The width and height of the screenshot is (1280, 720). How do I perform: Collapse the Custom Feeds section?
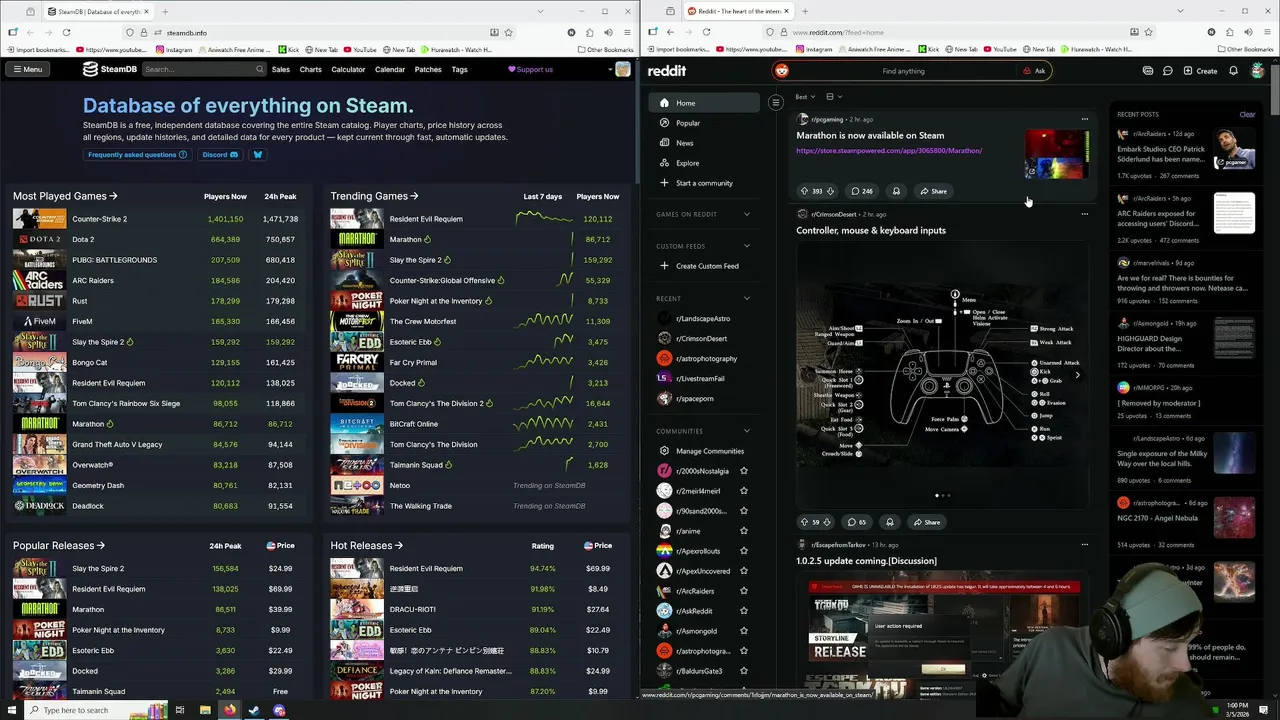click(x=746, y=246)
